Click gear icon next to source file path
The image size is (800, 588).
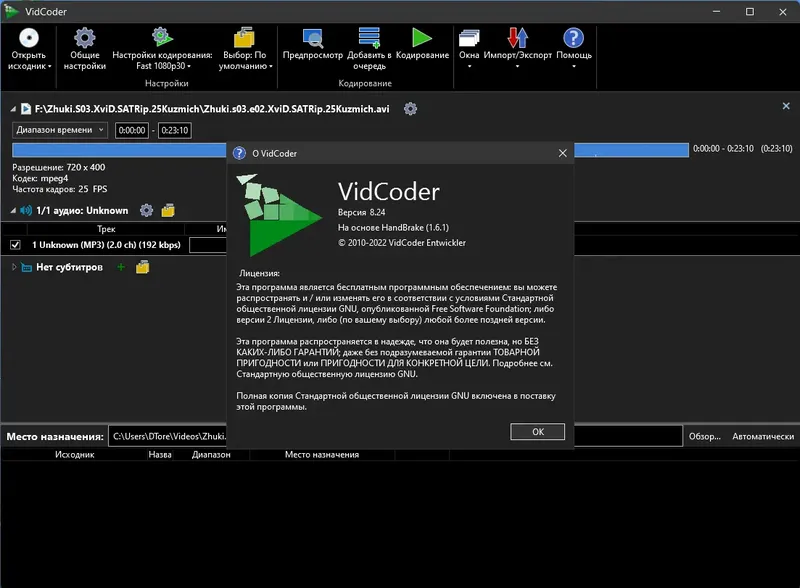[410, 109]
